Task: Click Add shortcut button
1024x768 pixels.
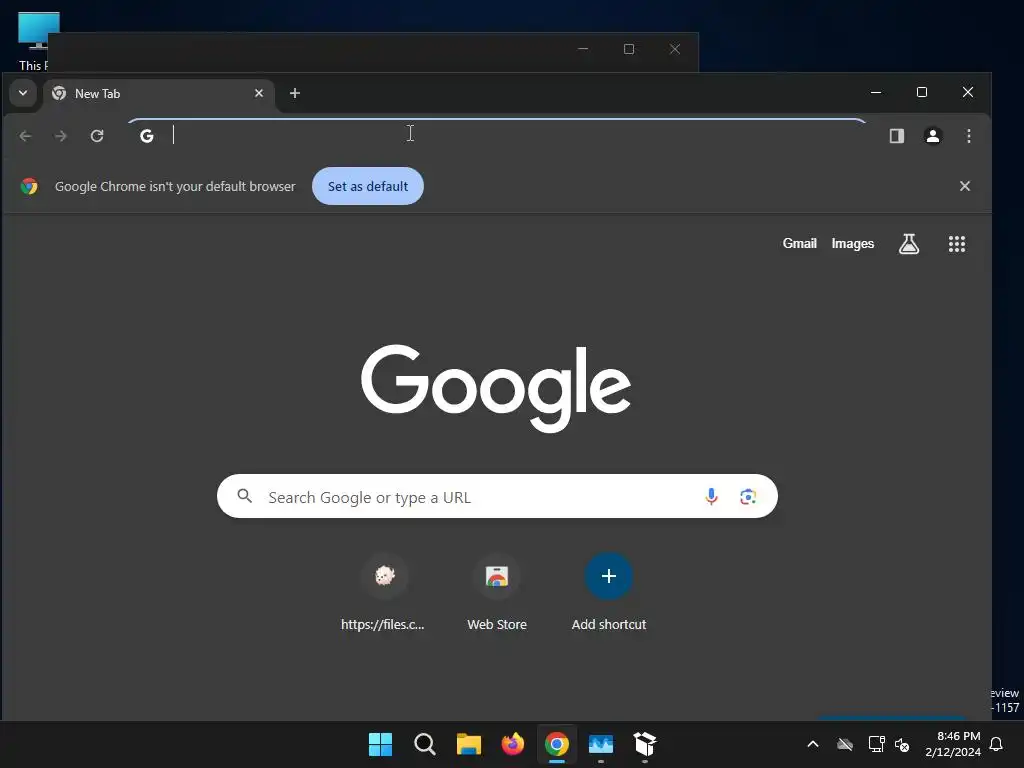Action: point(609,593)
